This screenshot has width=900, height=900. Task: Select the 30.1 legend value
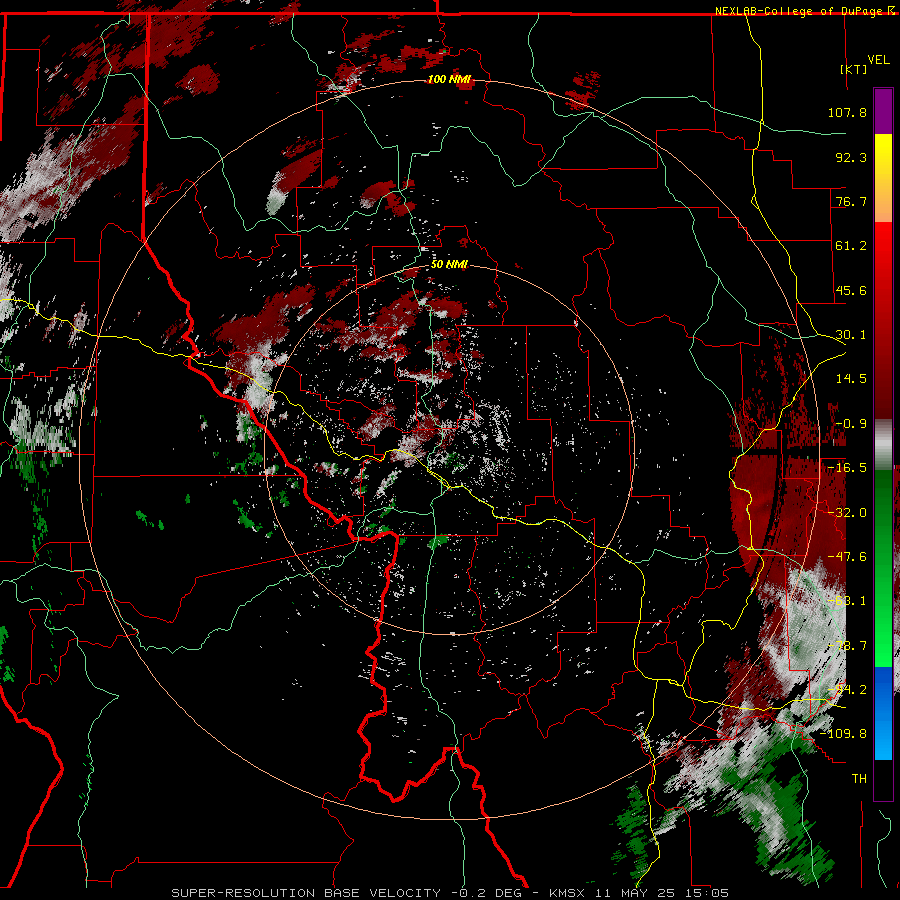point(851,335)
